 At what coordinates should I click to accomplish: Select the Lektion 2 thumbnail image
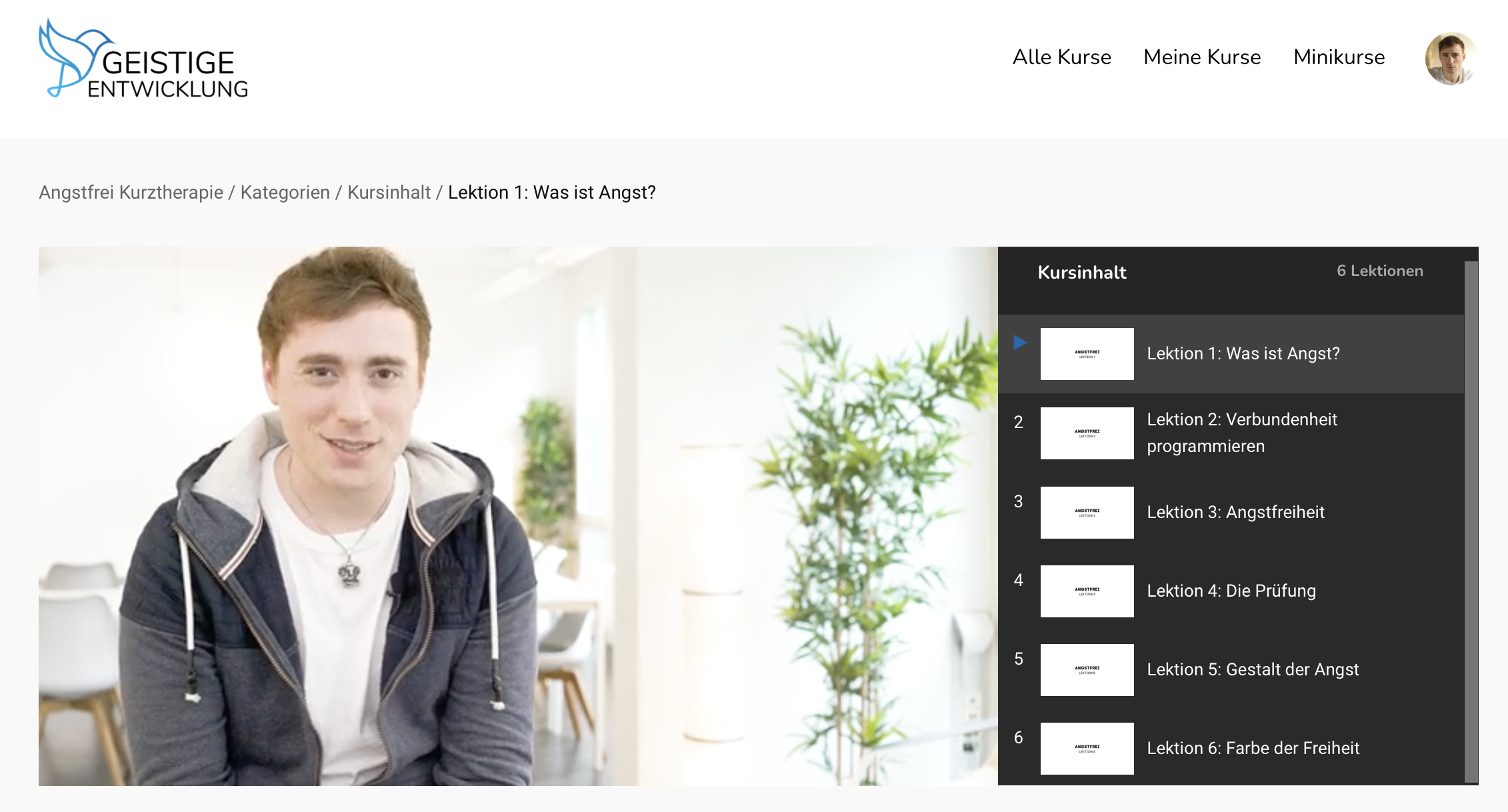pos(1087,433)
